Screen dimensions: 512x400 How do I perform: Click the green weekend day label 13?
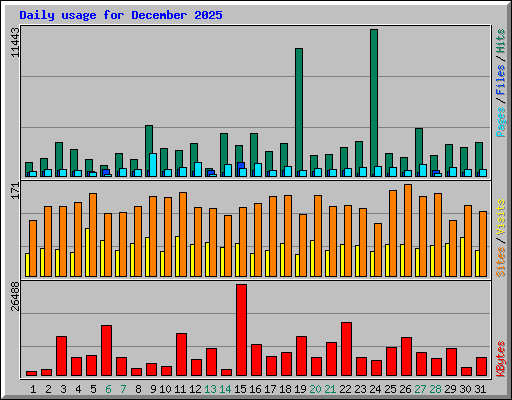210,389
